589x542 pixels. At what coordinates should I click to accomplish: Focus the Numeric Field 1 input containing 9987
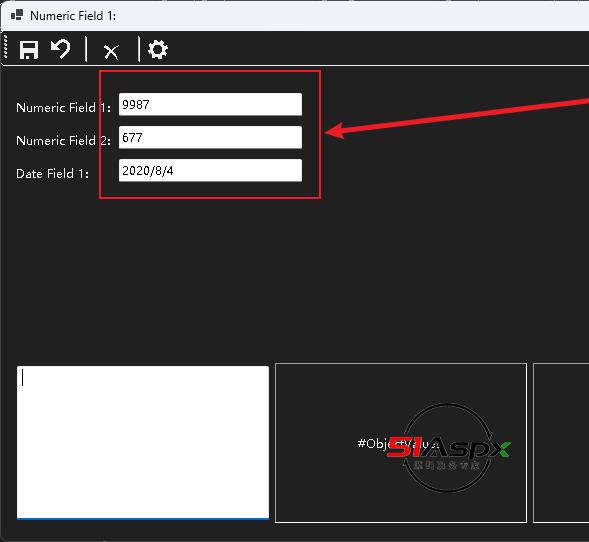pos(210,104)
